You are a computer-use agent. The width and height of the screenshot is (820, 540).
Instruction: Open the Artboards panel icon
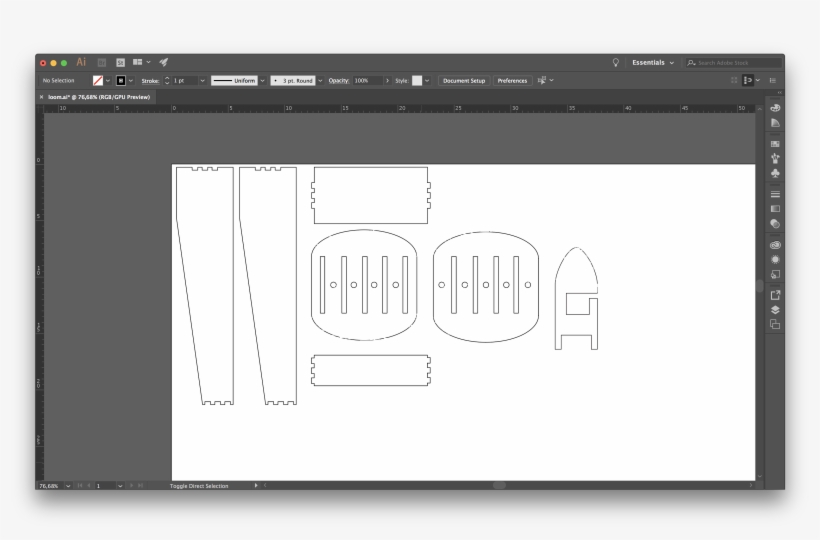(775, 325)
